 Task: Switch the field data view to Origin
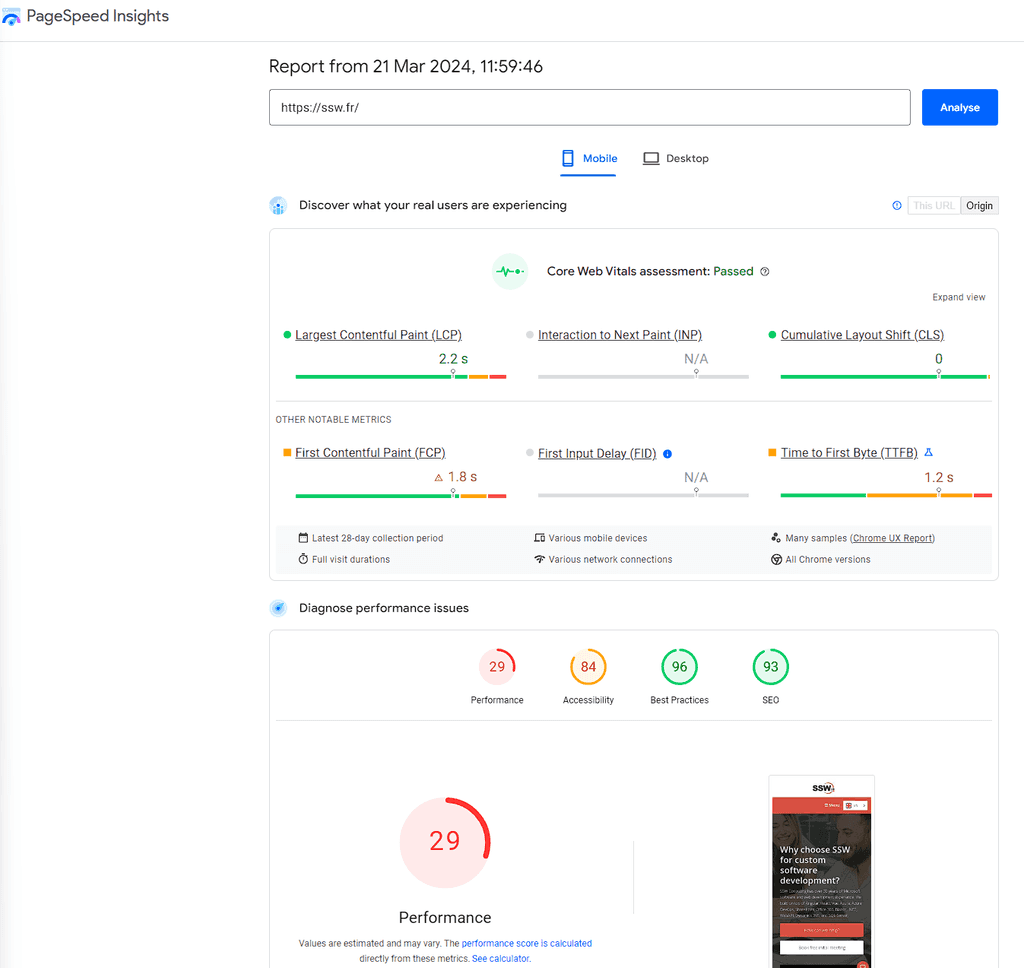coord(979,205)
